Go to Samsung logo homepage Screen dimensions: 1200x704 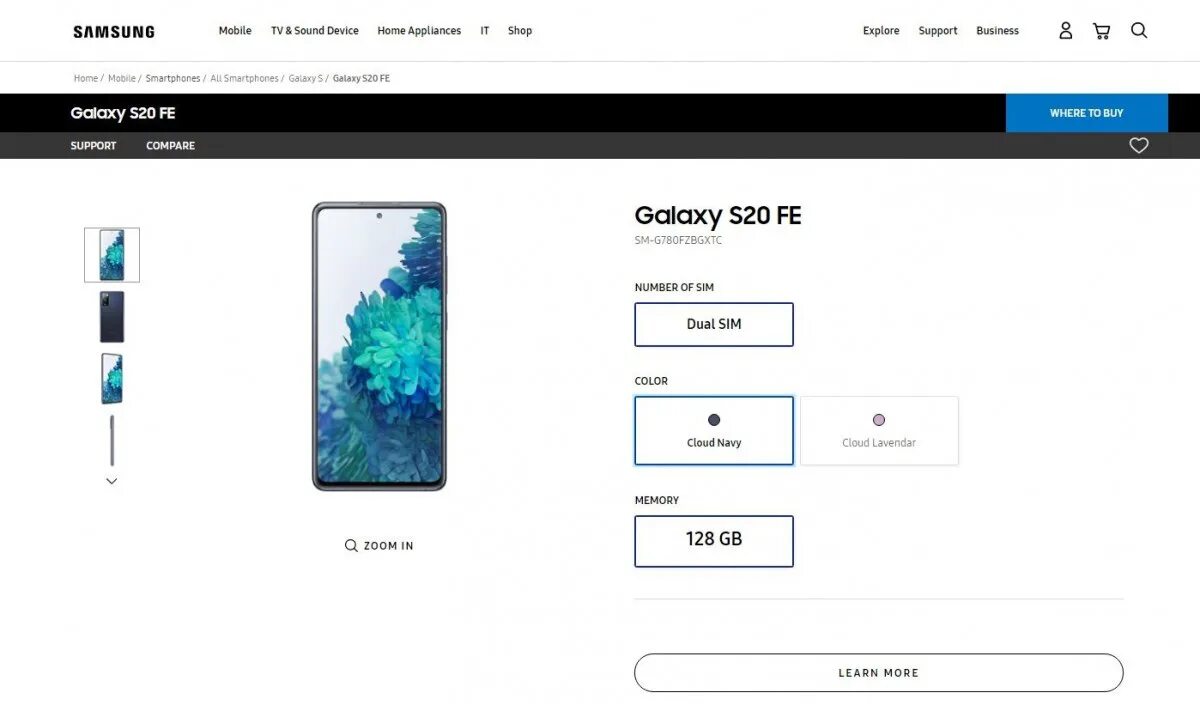(114, 32)
